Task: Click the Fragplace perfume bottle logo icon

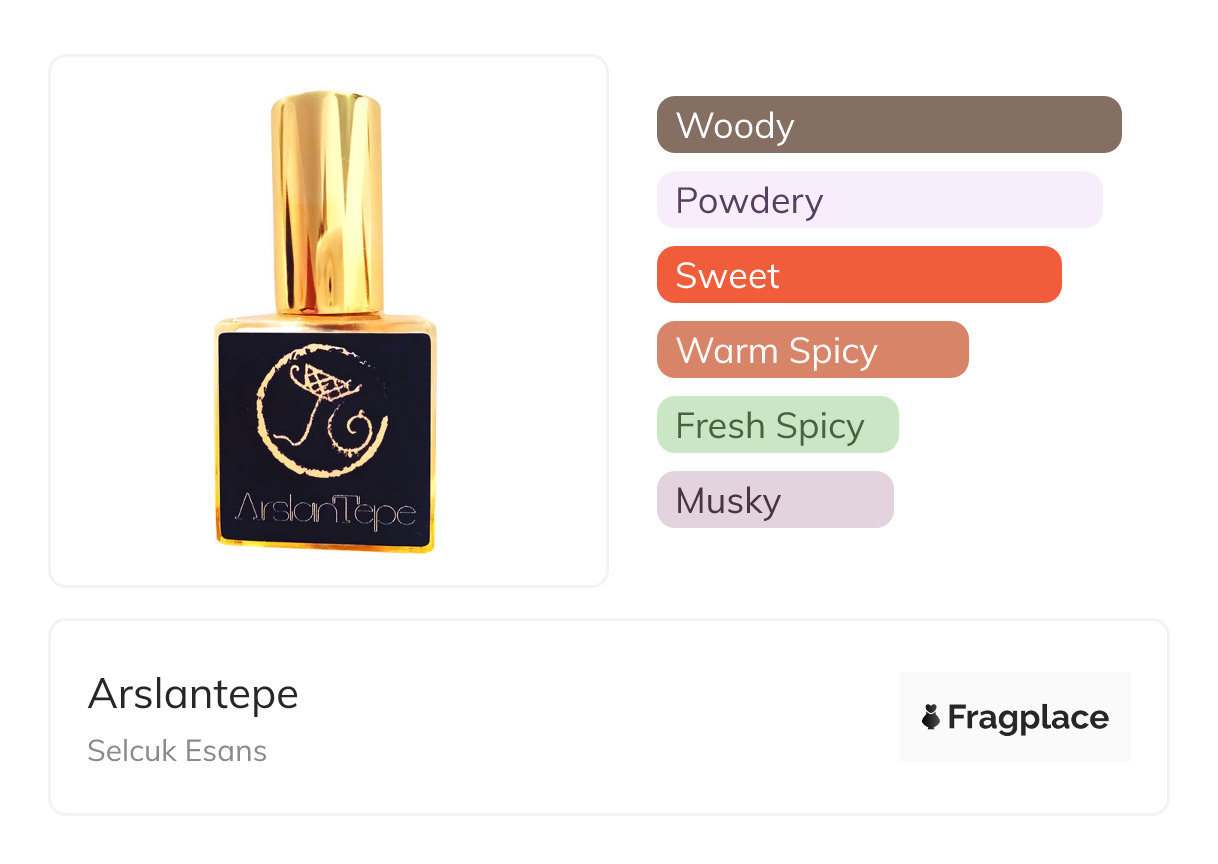Action: point(931,717)
